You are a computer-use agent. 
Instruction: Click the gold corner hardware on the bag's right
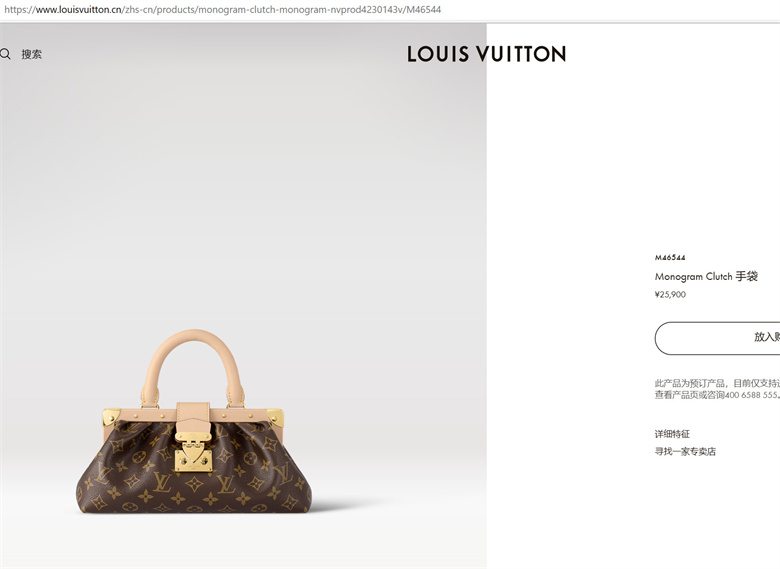coord(275,417)
